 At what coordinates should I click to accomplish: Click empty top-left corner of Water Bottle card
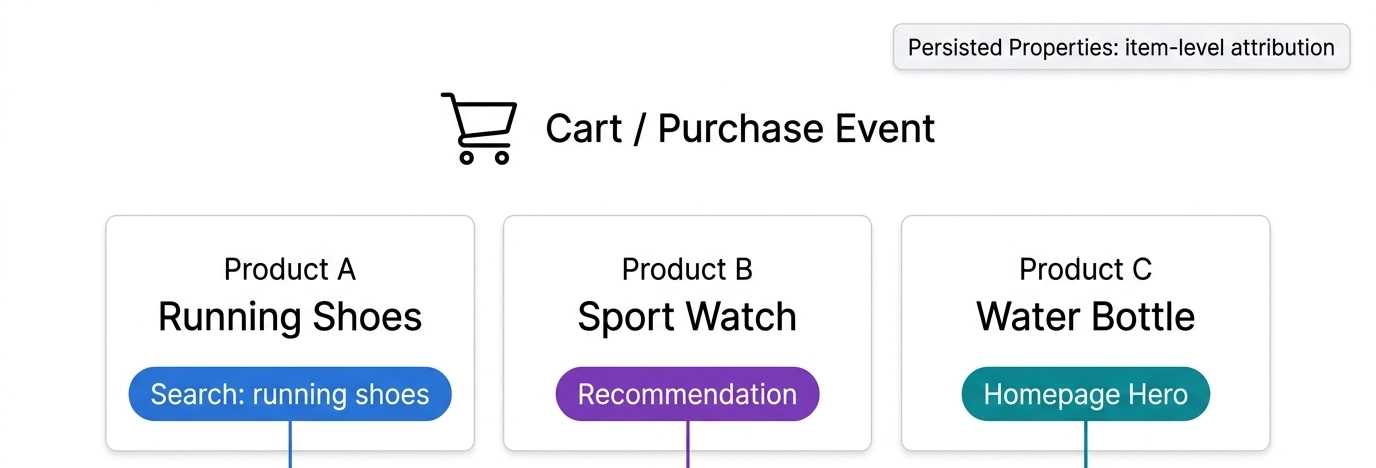[x=925, y=236]
